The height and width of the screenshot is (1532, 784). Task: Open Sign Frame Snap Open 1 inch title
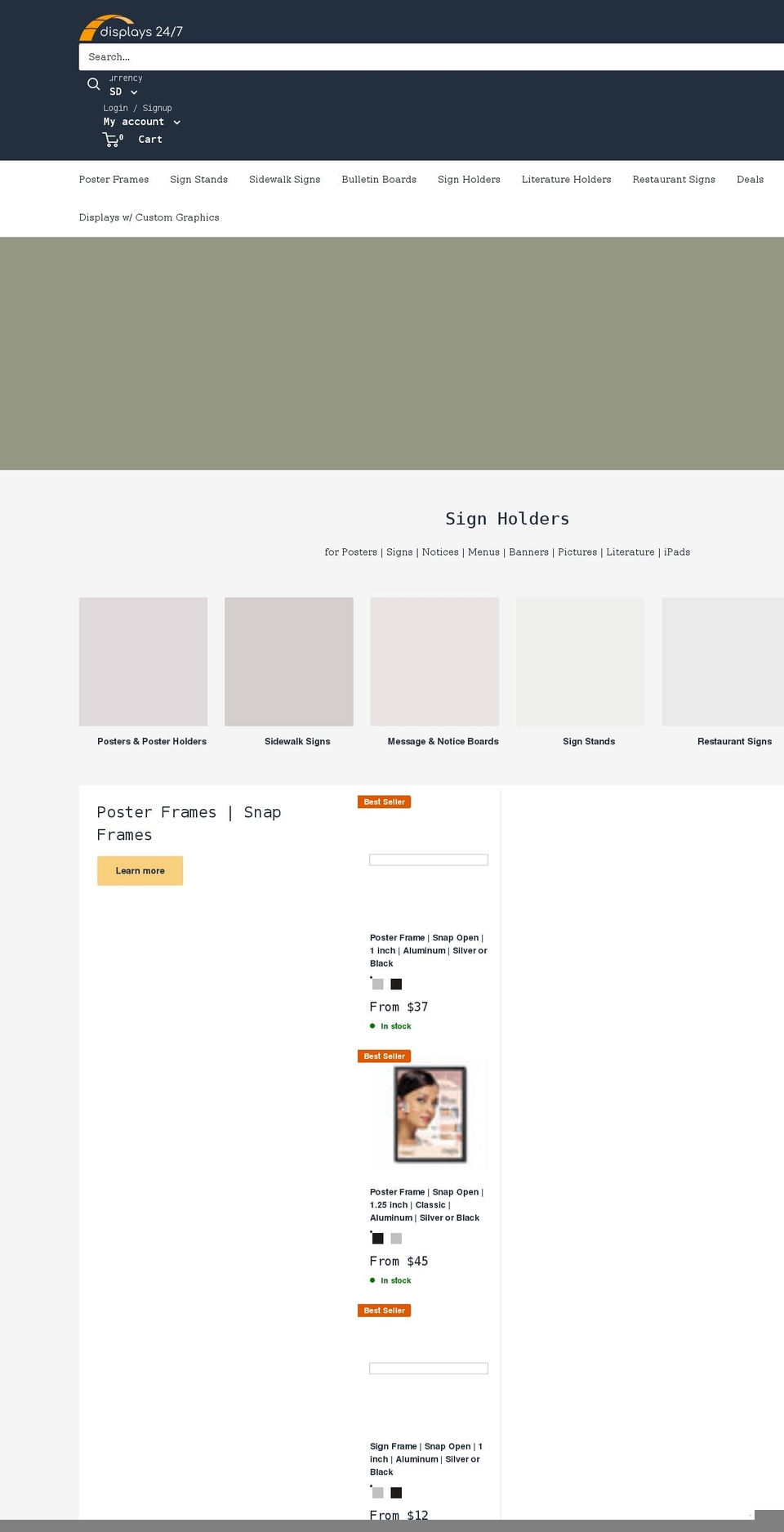(x=426, y=1459)
